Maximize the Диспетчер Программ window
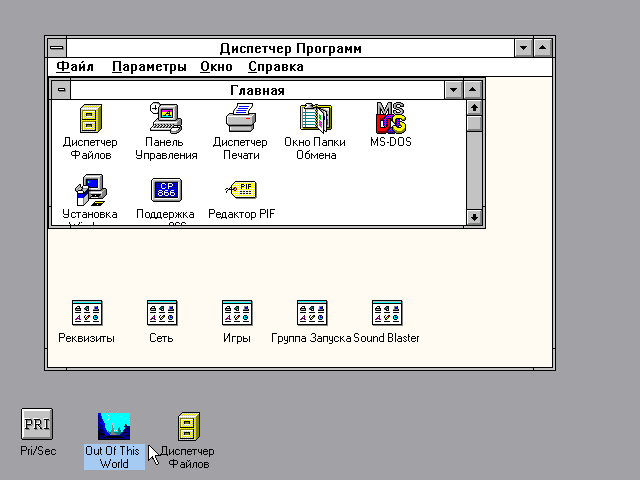This screenshot has height=480, width=640. 542,48
